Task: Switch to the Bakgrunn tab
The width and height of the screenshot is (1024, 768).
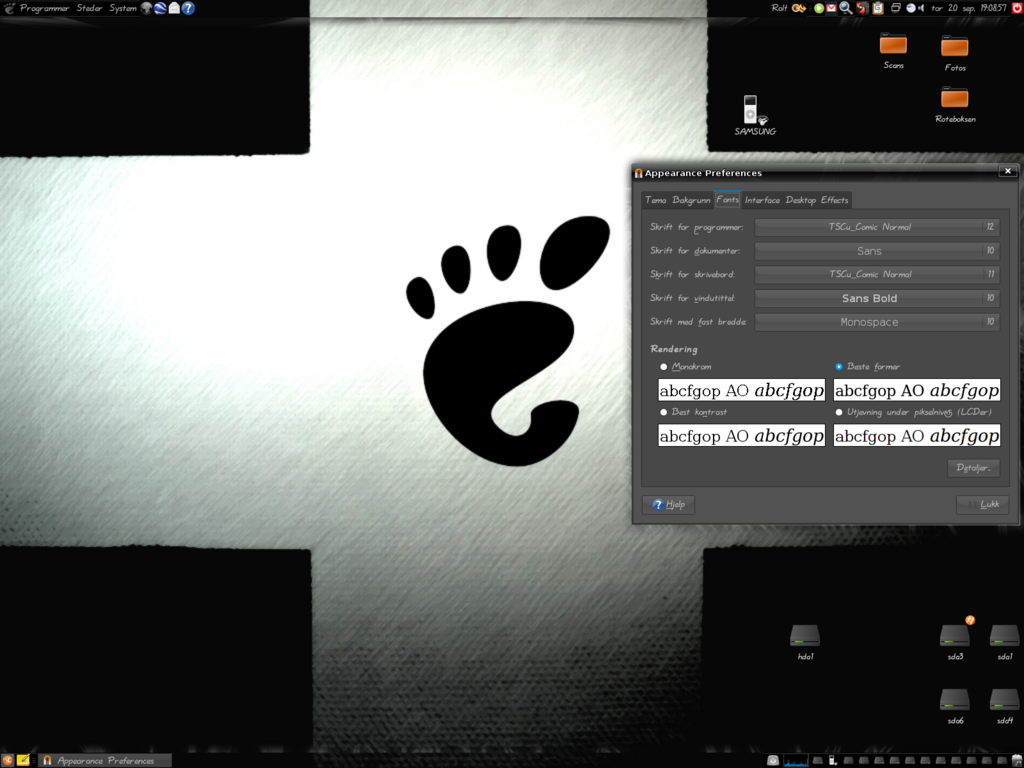Action: pos(691,200)
